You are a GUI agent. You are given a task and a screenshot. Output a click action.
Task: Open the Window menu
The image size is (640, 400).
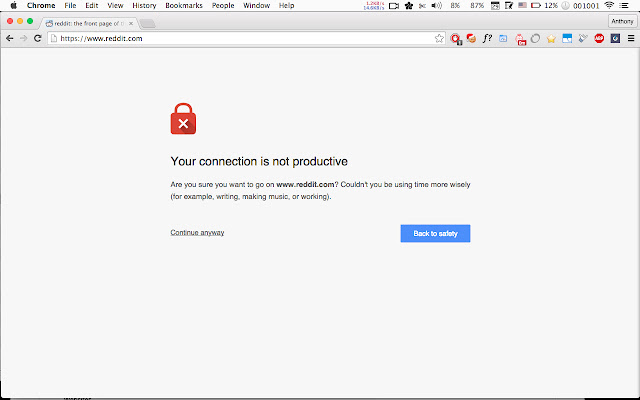tap(256, 5)
